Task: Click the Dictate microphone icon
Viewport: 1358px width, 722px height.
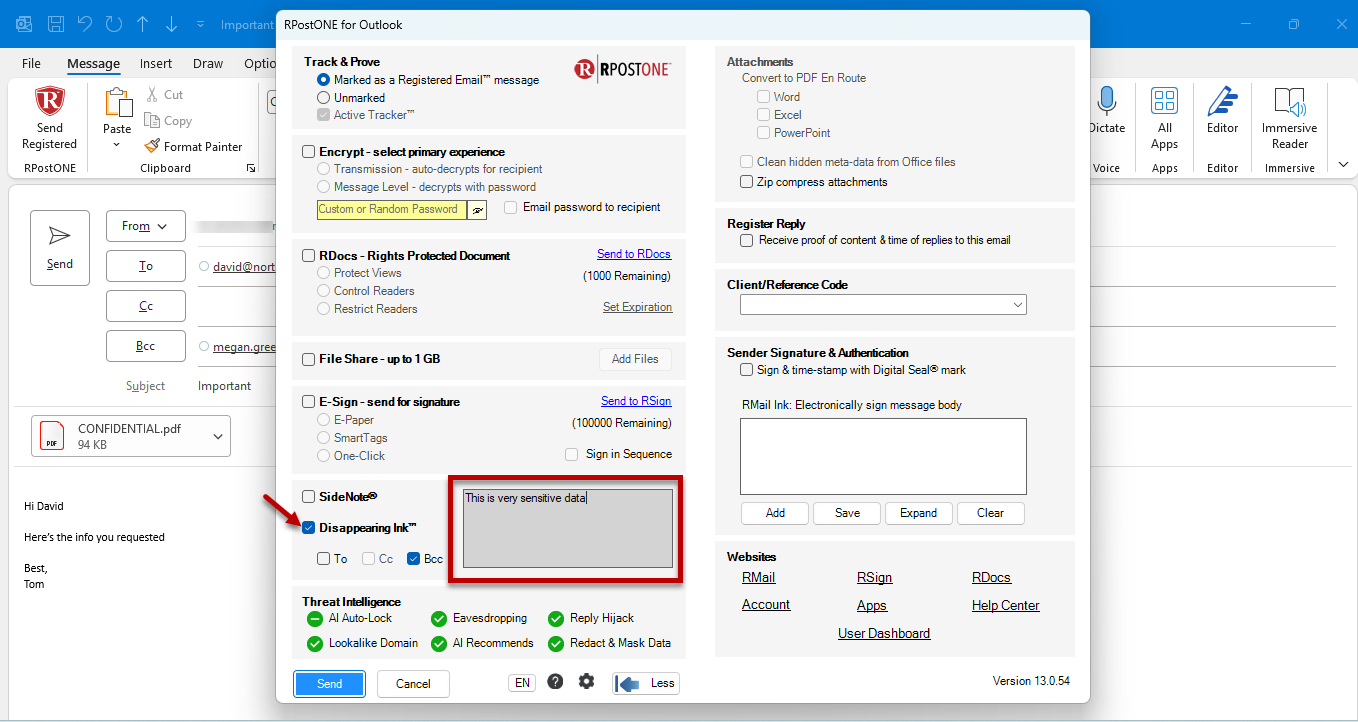Action: 1106,101
